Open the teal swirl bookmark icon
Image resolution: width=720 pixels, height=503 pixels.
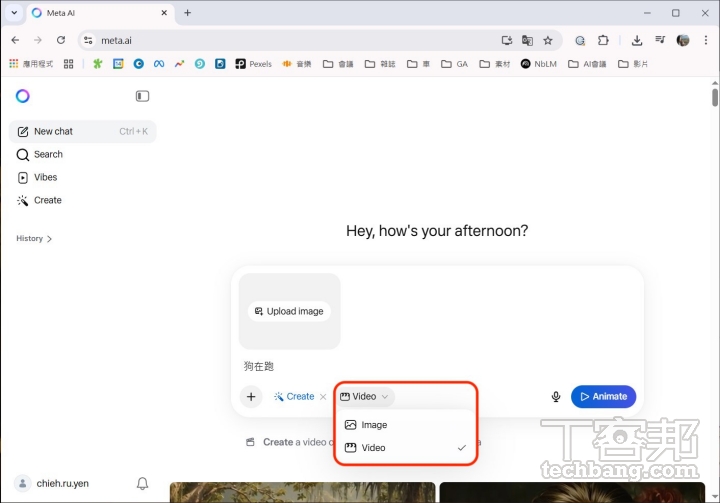tap(199, 64)
